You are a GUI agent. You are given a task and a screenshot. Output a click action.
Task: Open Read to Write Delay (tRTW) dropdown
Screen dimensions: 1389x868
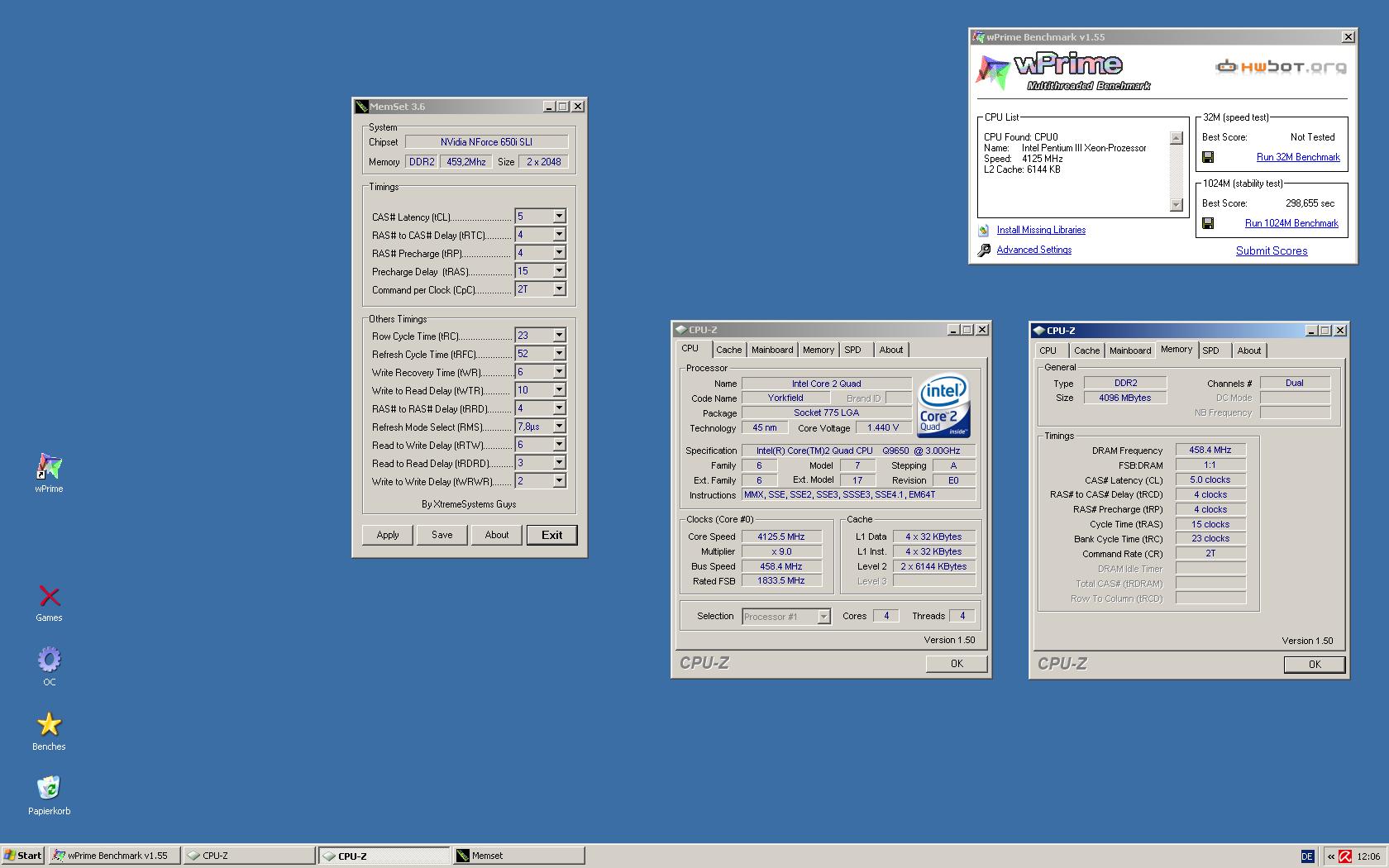(559, 445)
